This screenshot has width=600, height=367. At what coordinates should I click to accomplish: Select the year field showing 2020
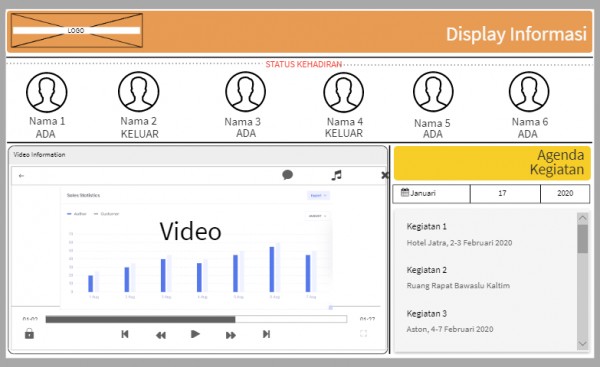coord(565,194)
